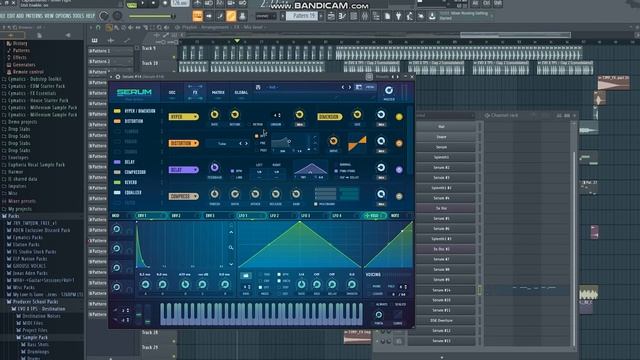Screen dimensions: 640x360
Task: Open the DELAY effect dropdown
Action: [x=184, y=170]
